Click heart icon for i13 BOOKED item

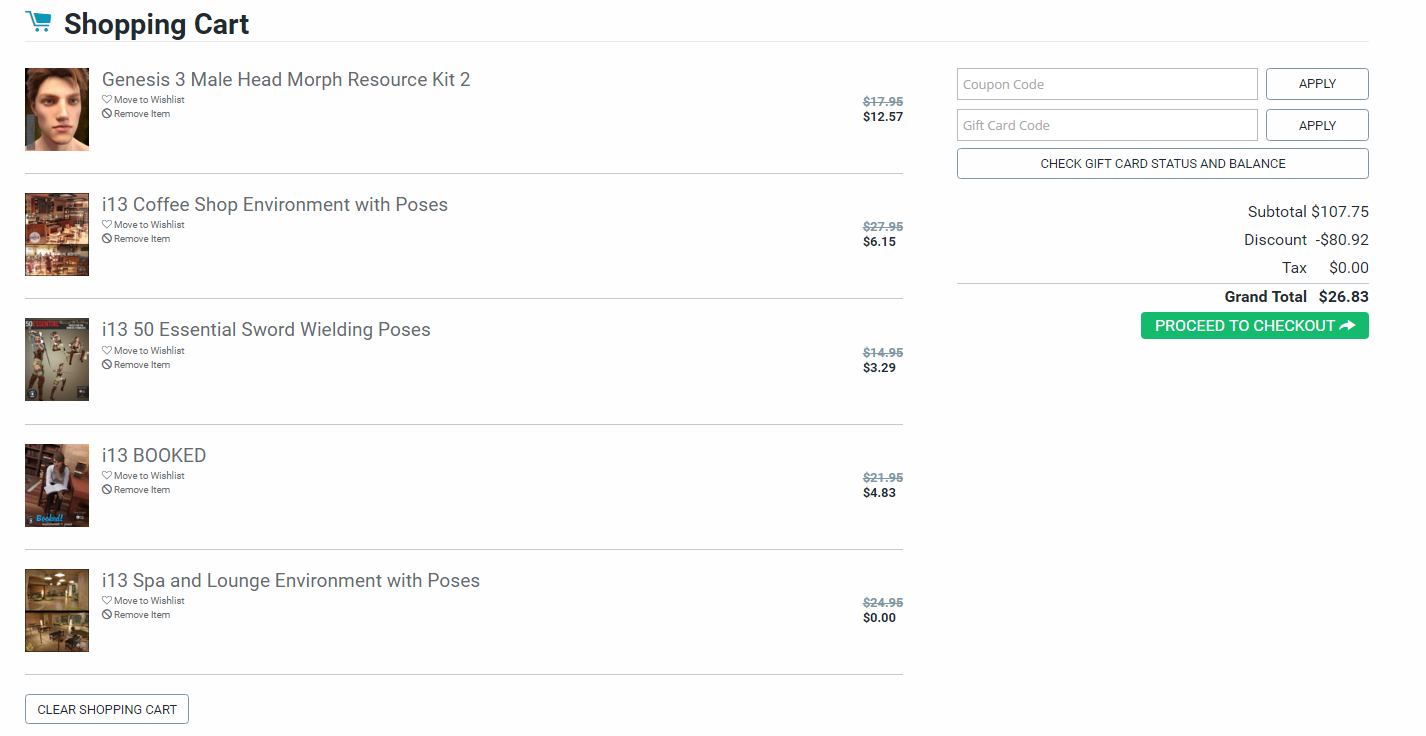pyautogui.click(x=107, y=476)
